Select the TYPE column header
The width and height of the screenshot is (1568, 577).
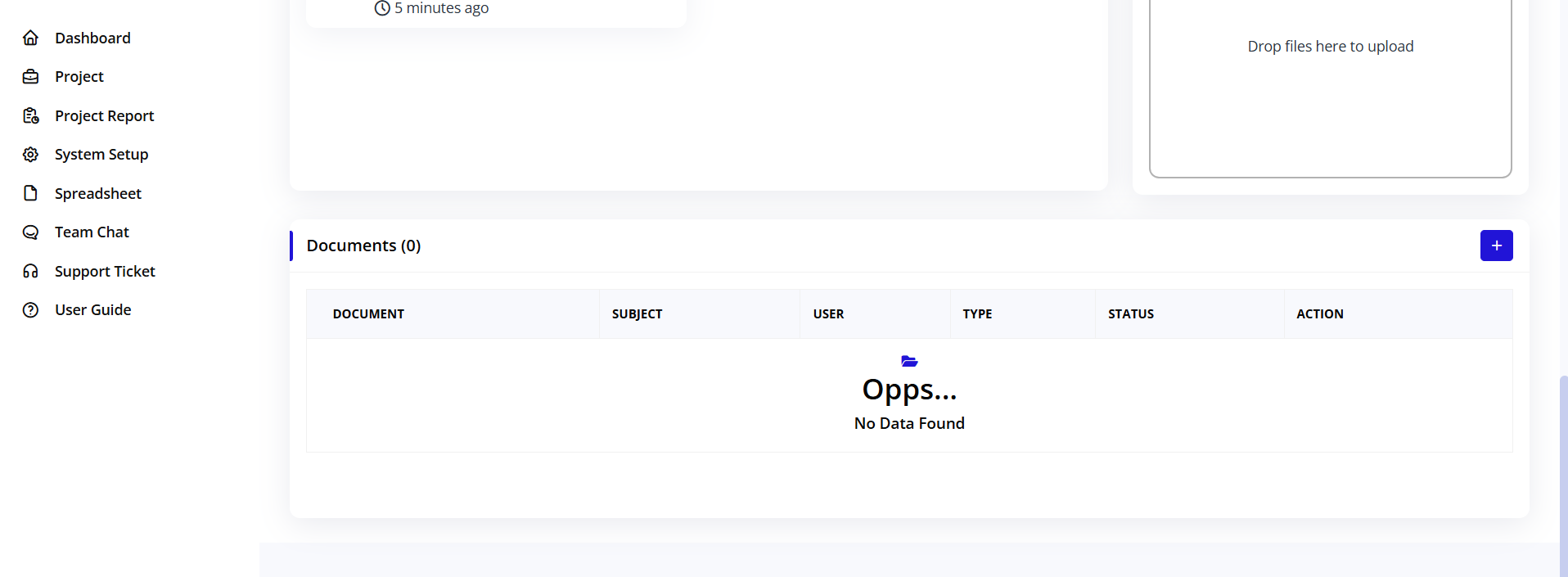tap(977, 314)
